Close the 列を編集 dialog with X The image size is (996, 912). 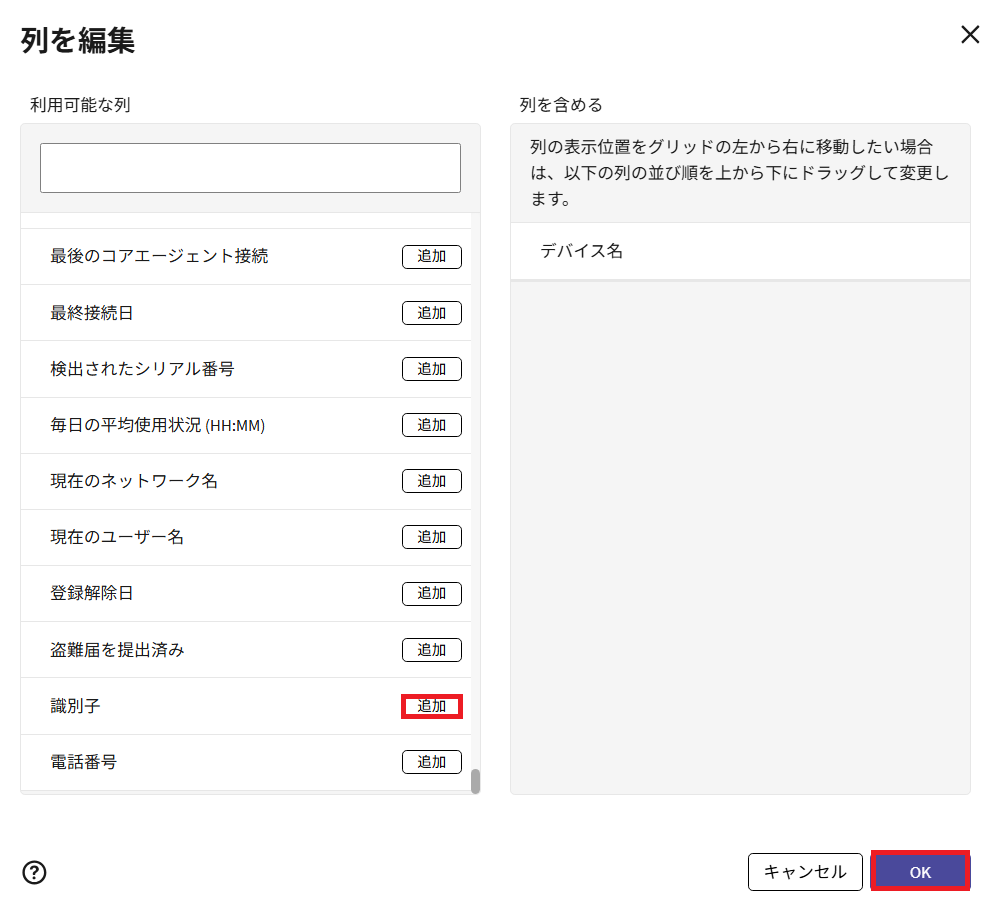(x=969, y=35)
